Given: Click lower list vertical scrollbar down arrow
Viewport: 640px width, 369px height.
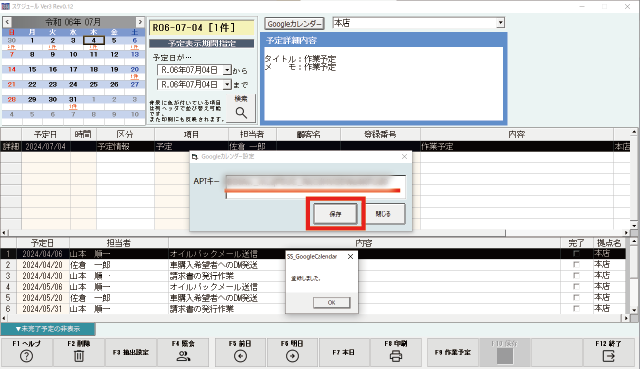Looking at the screenshot, I should (x=633, y=310).
